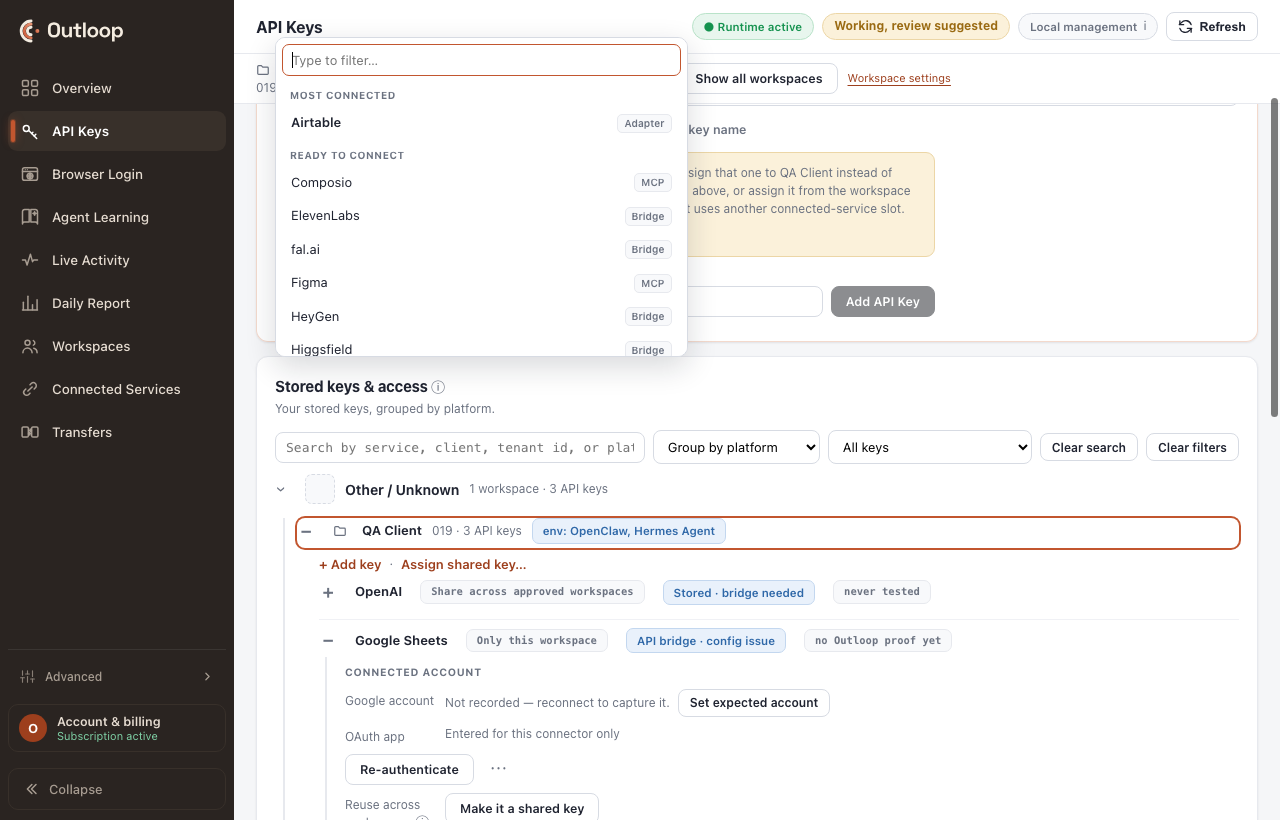Focus the stored keys search field

point(460,447)
